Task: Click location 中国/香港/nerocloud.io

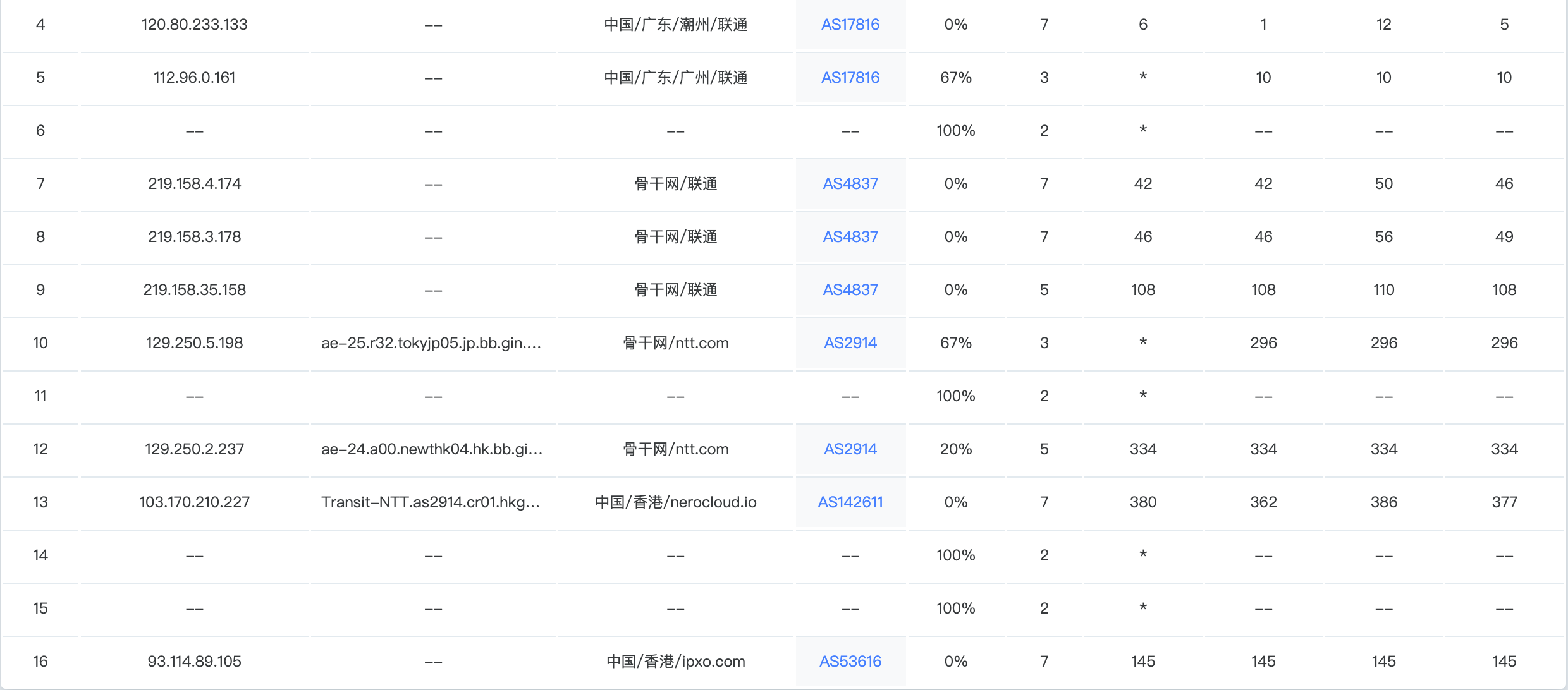Action: tap(675, 502)
